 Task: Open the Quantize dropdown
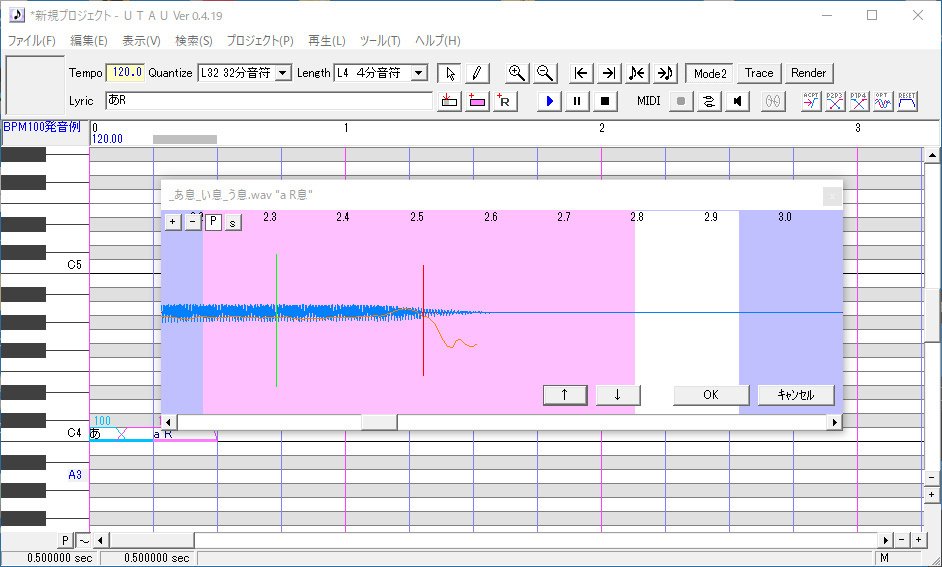coord(283,73)
